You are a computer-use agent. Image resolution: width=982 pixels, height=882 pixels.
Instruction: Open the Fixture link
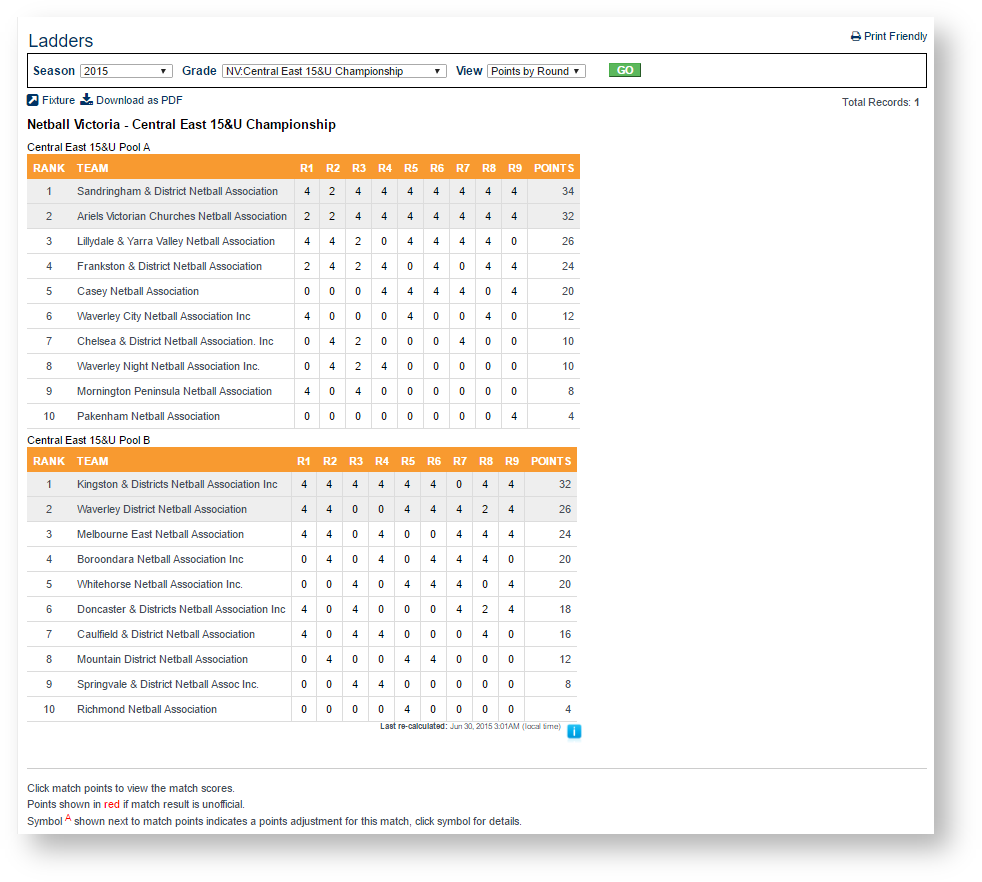pos(58,100)
